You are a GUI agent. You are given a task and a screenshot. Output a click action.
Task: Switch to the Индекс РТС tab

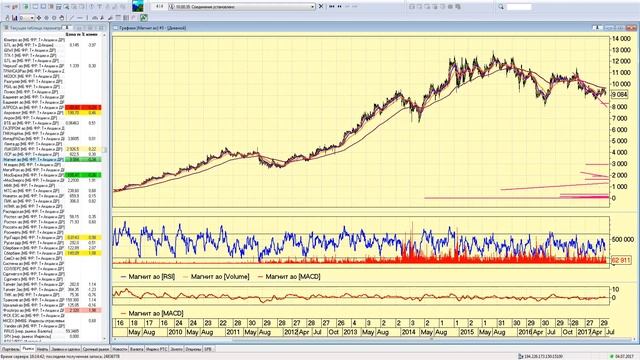point(157,349)
